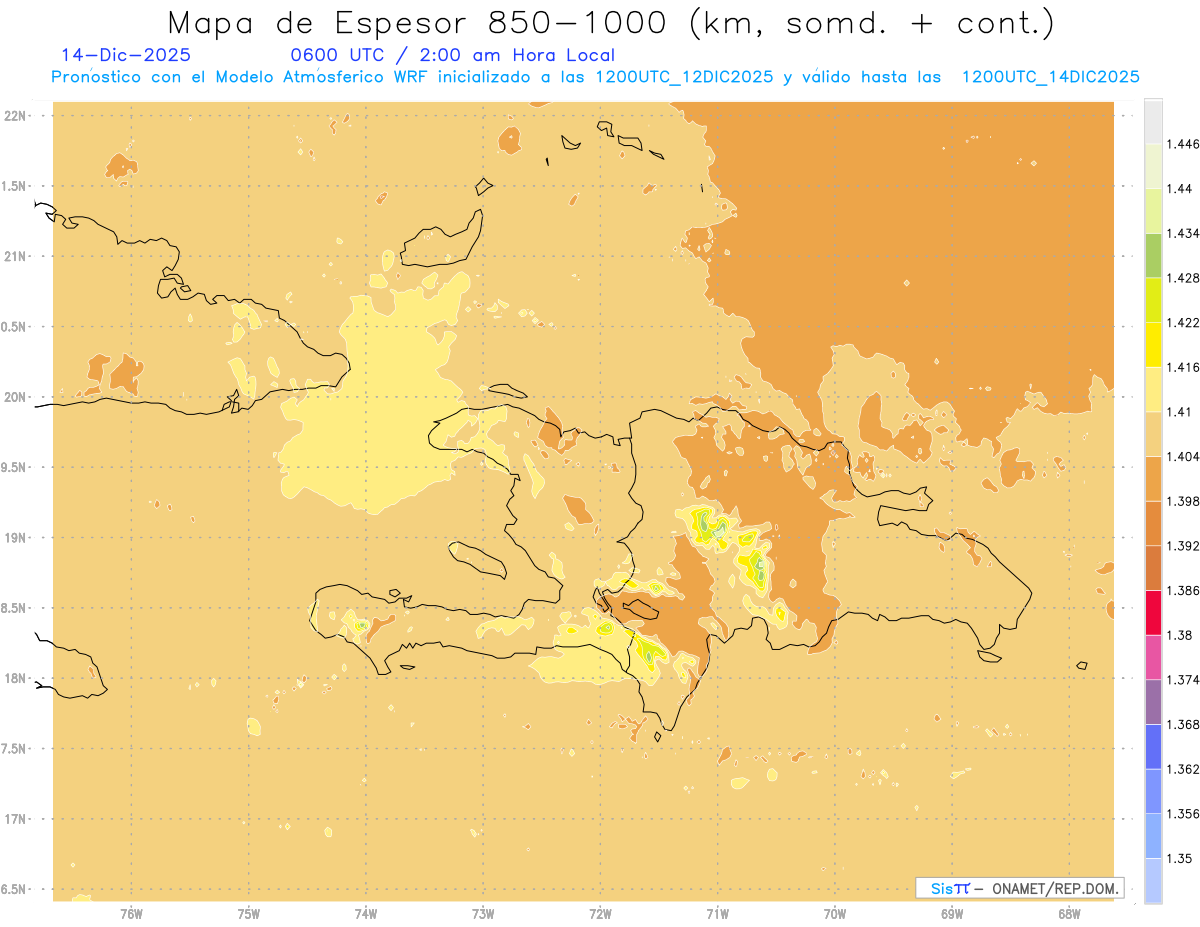Pick the orange swatch between 1.398 and 1.404
1200x927 pixels.
1153,478
